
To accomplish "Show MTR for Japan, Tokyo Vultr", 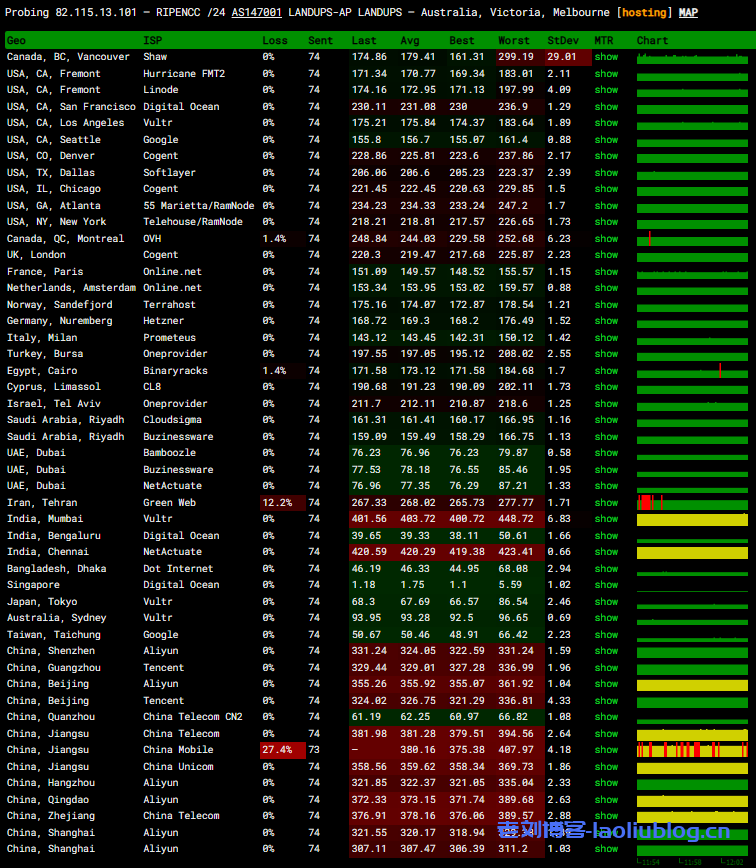I will [x=606, y=602].
